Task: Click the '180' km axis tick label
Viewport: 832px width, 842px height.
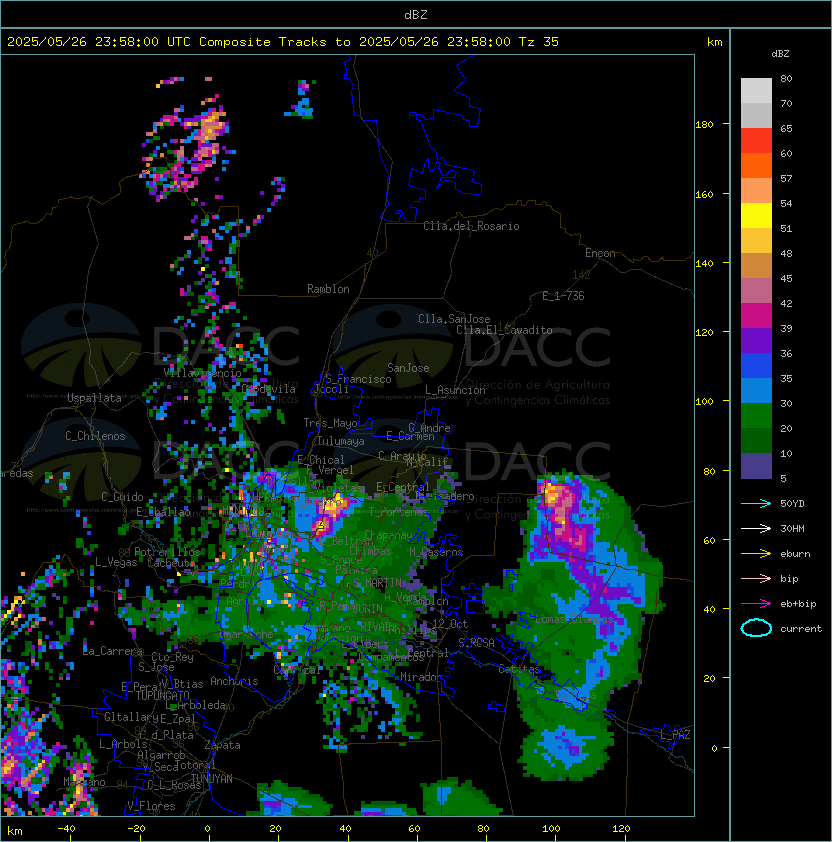Action: pos(704,125)
